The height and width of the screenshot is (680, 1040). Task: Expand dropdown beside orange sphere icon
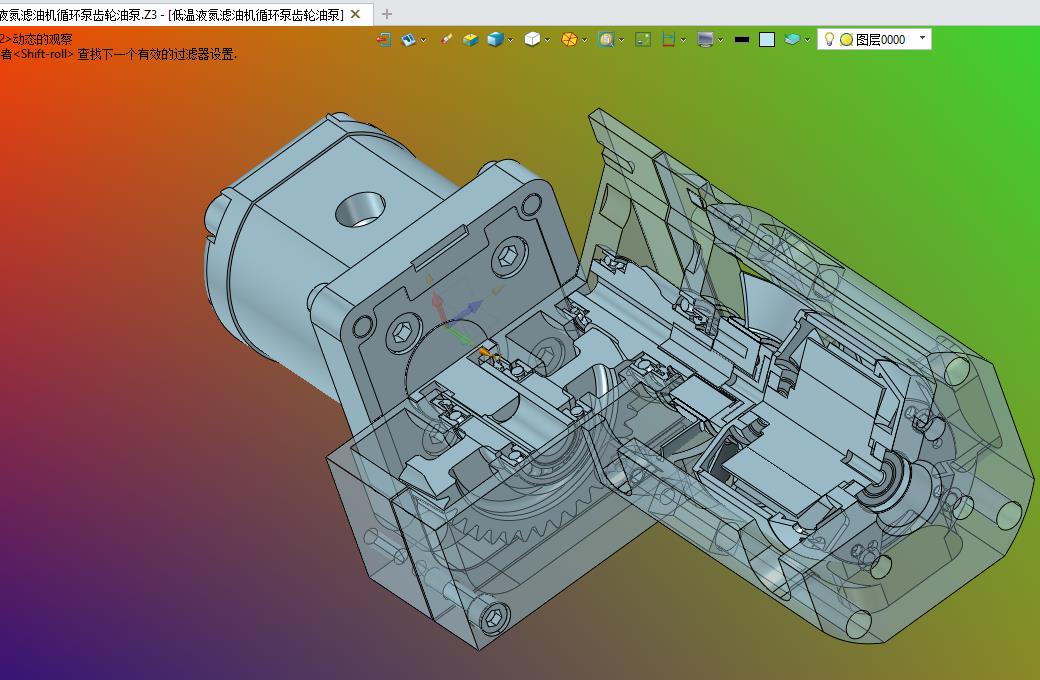click(x=584, y=40)
